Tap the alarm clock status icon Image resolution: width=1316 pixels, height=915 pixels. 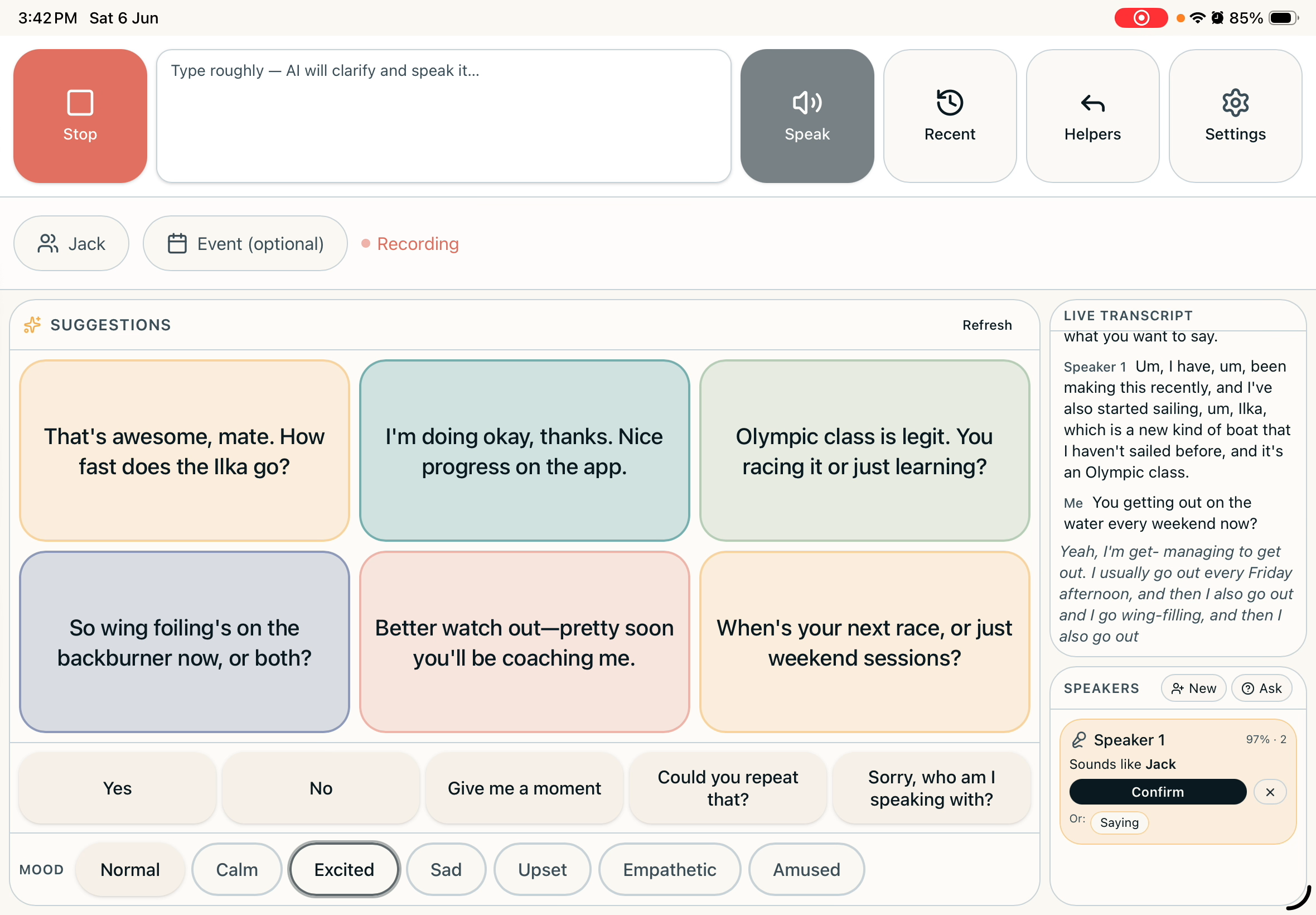1217,18
